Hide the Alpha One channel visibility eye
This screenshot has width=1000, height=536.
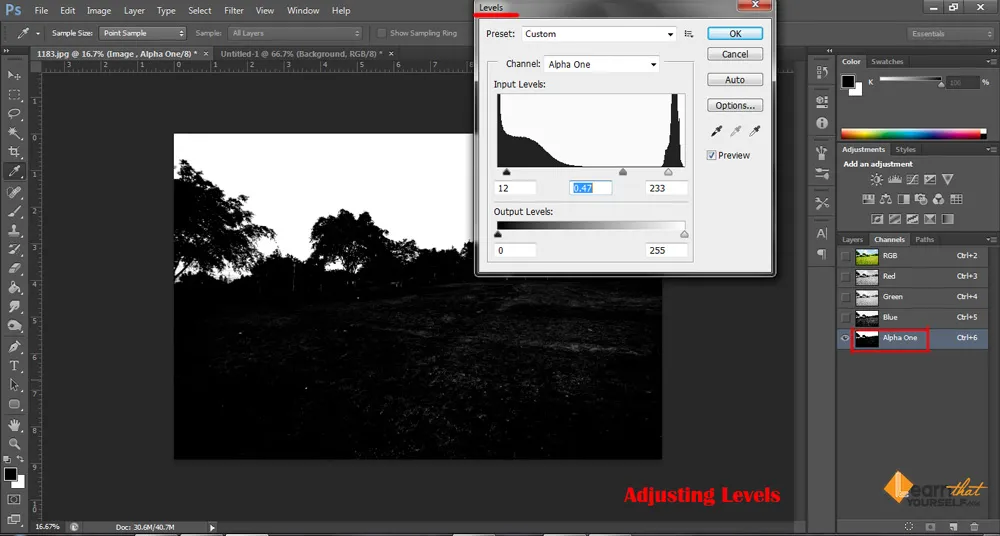tap(846, 338)
